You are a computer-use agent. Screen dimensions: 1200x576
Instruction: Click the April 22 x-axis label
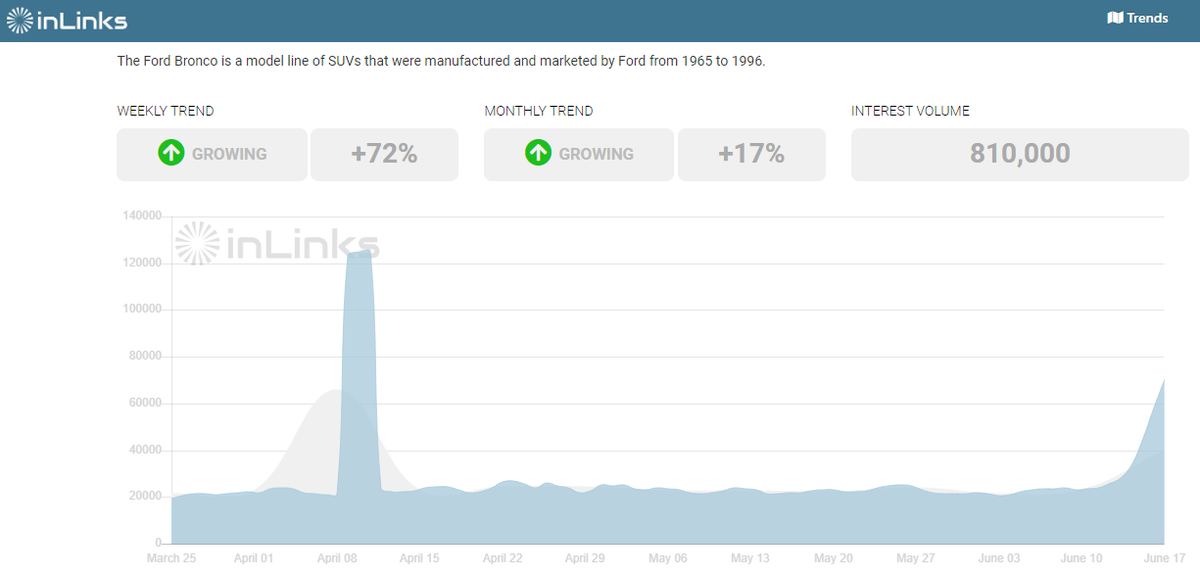click(x=502, y=558)
